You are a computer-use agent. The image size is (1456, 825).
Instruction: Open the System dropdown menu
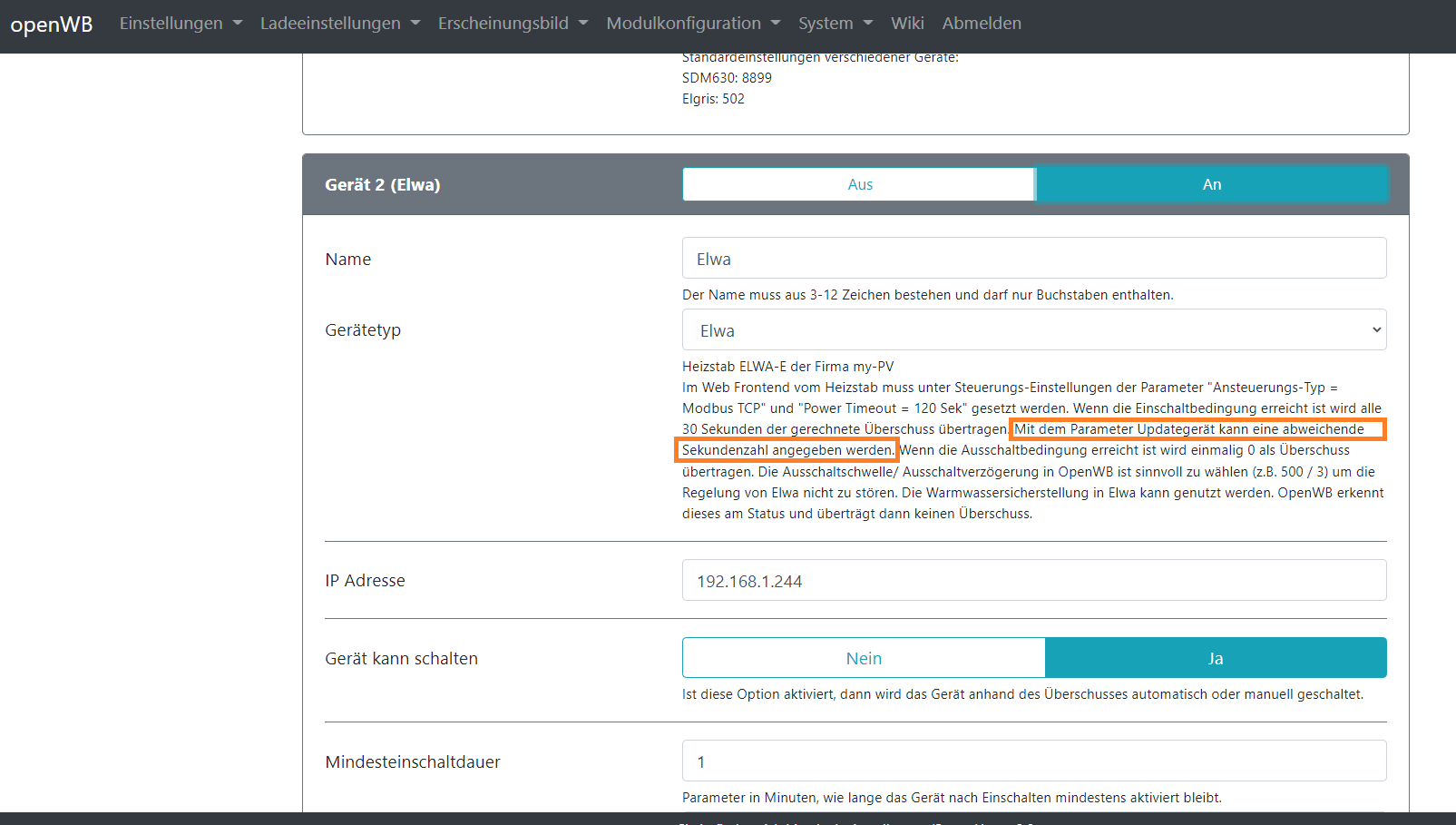835,24
